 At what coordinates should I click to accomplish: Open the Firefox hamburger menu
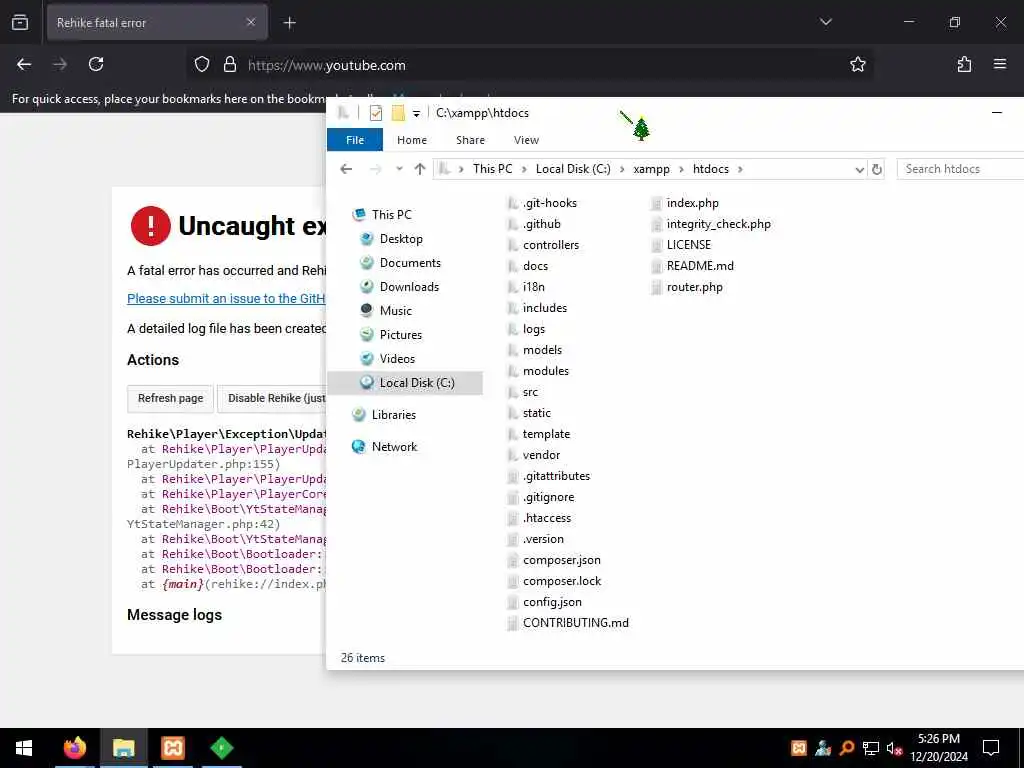coord(1000,65)
